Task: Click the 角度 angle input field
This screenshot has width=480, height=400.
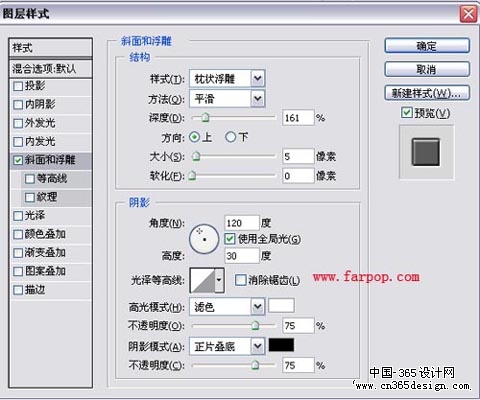Action: pos(242,223)
